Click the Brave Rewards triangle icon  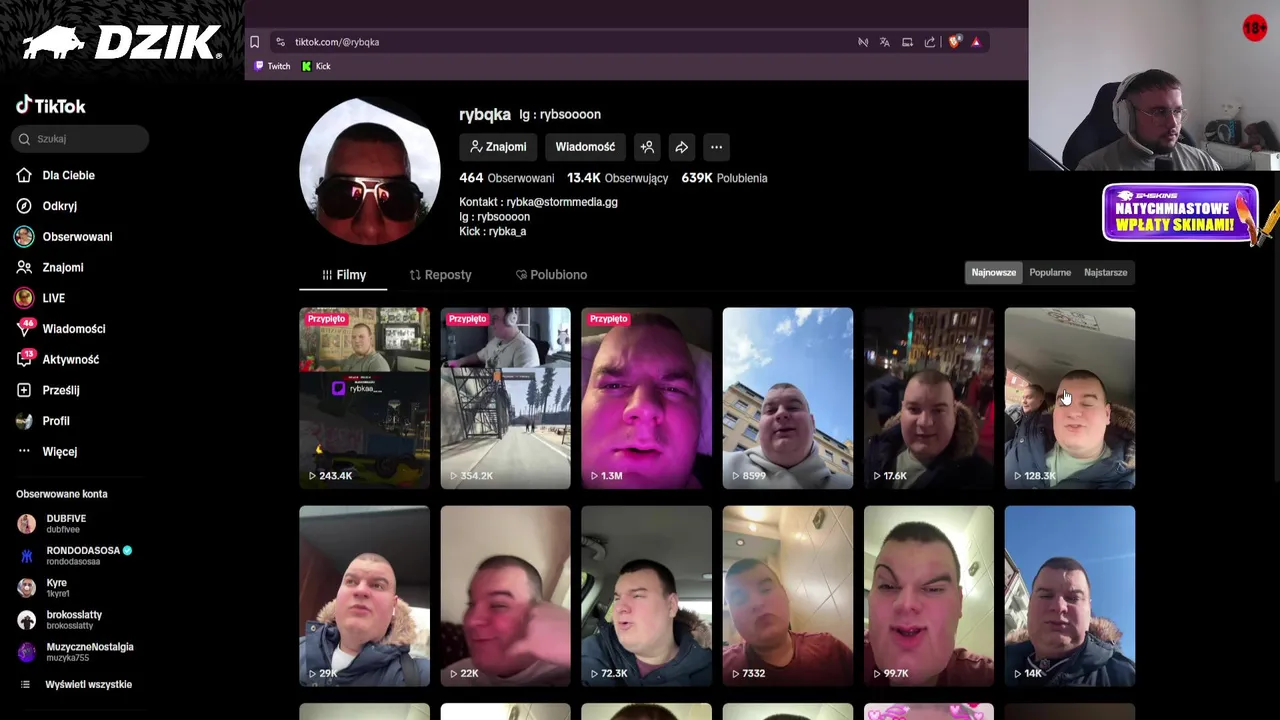coord(976,42)
